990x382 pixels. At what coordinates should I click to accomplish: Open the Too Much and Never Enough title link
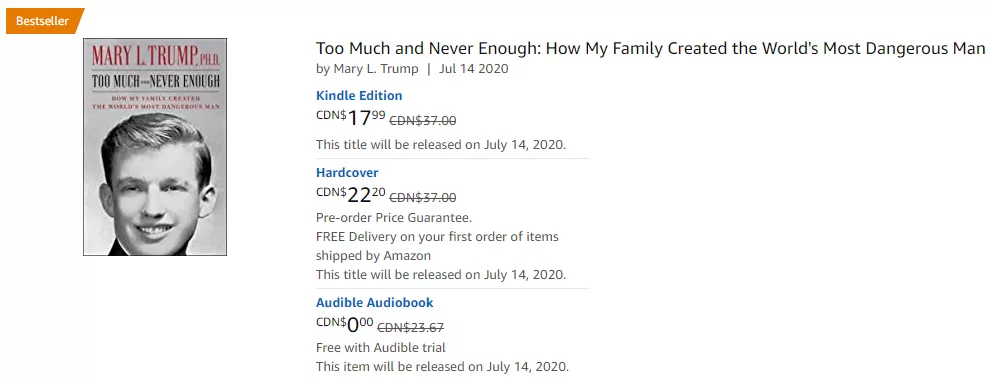[x=650, y=49]
